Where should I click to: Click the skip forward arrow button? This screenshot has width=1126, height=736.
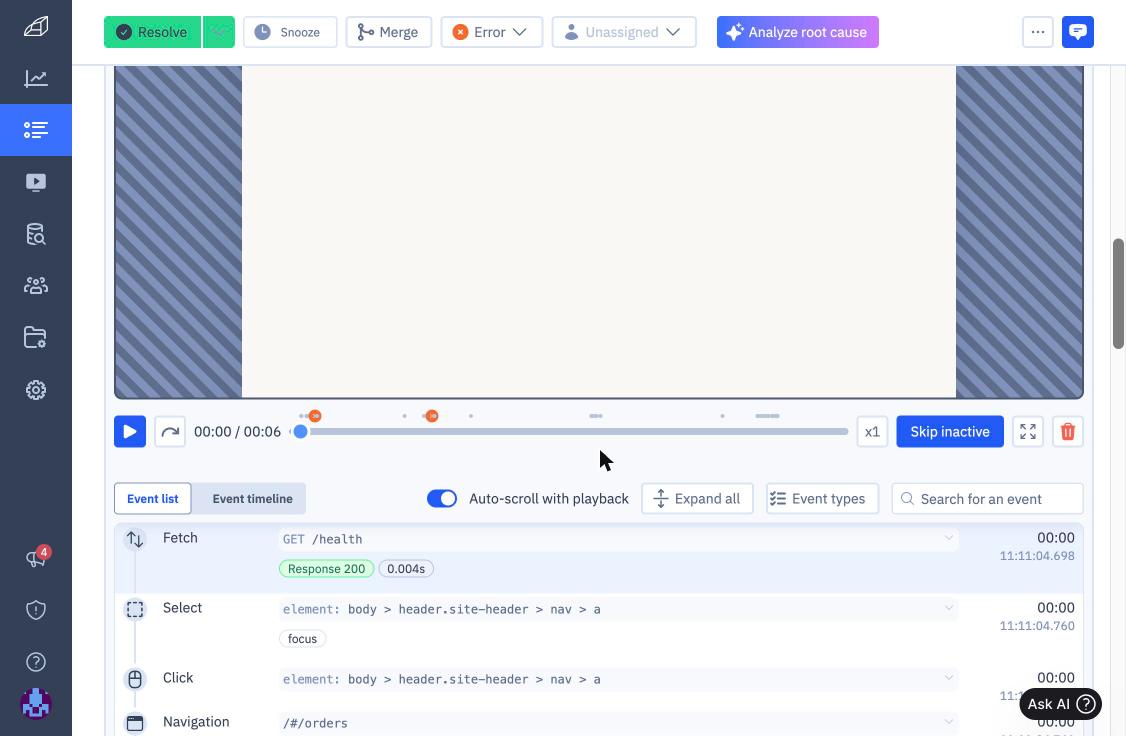pyautogui.click(x=170, y=432)
